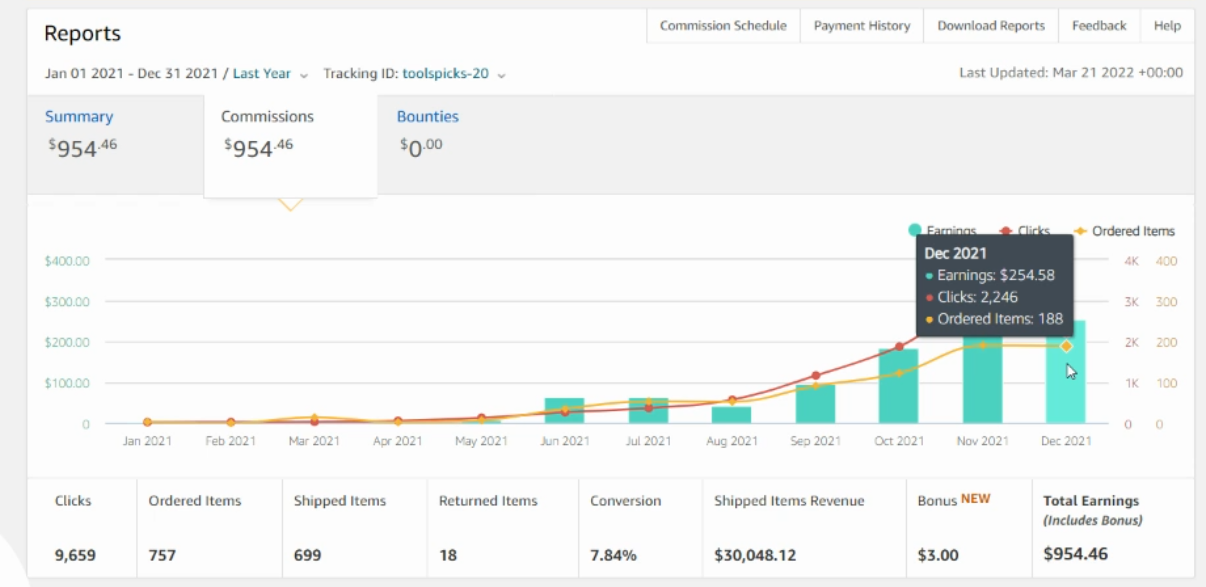
Task: Click the $200.00 y-axis label
Action: tap(68, 343)
